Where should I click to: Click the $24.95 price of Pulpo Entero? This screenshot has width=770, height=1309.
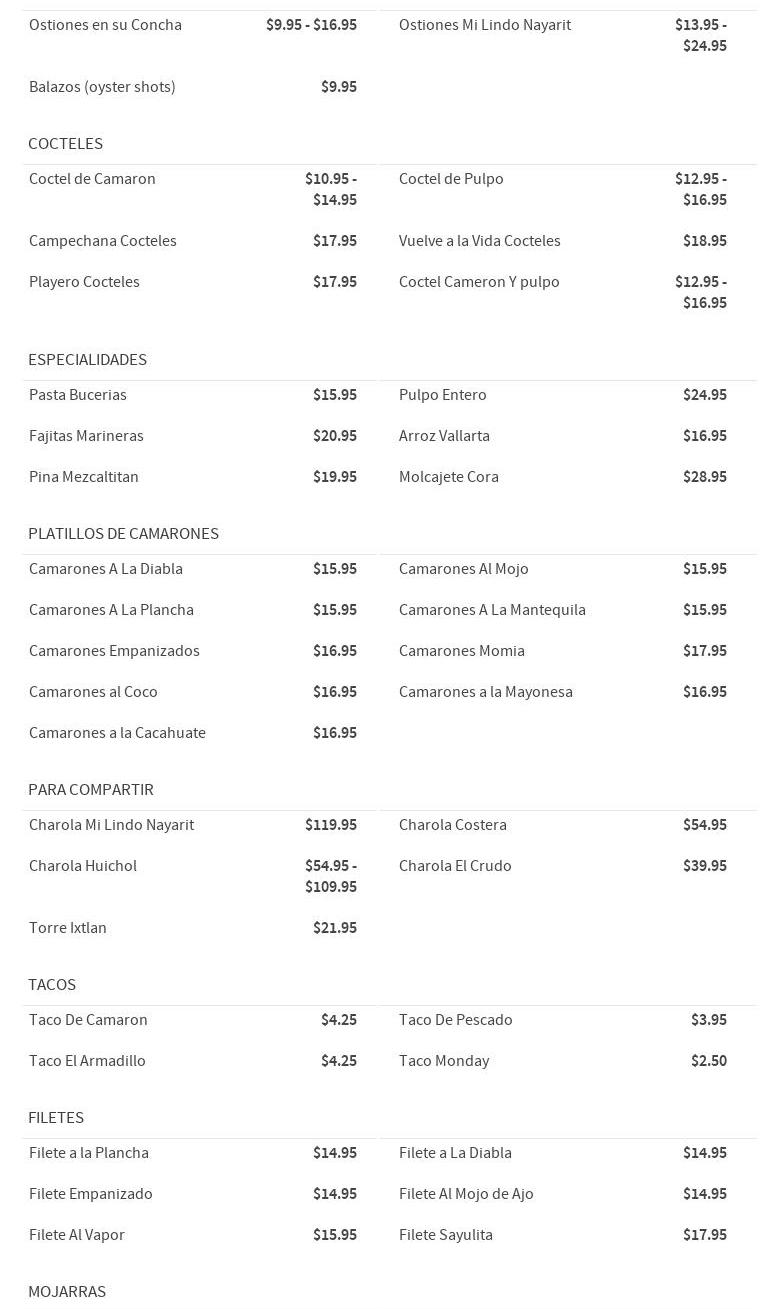tap(704, 395)
